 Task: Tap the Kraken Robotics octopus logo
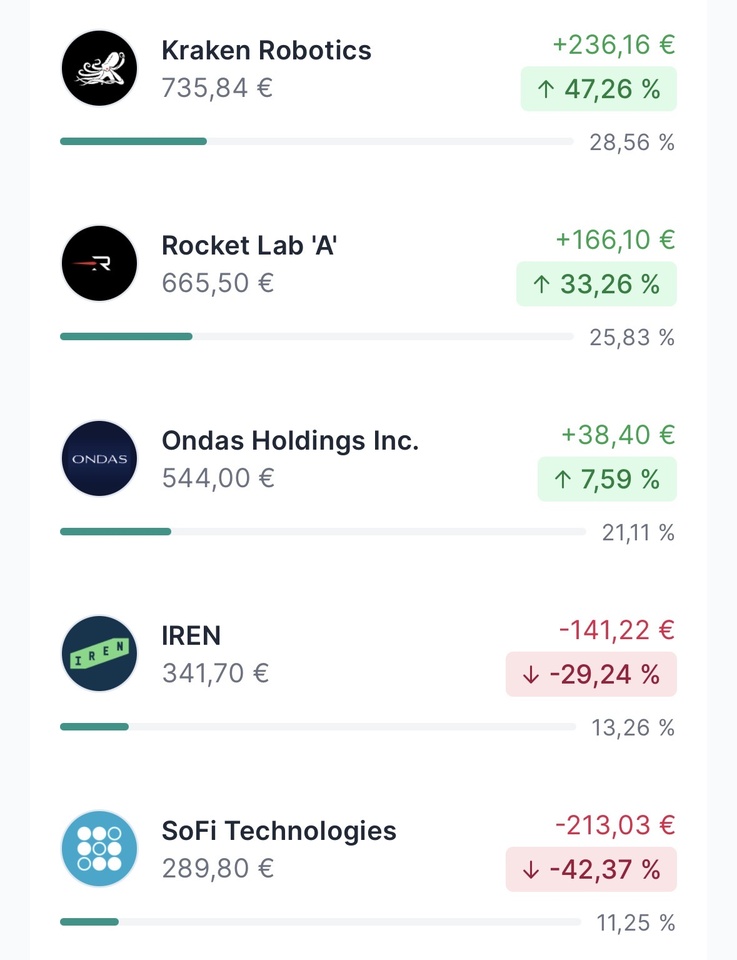pos(99,68)
